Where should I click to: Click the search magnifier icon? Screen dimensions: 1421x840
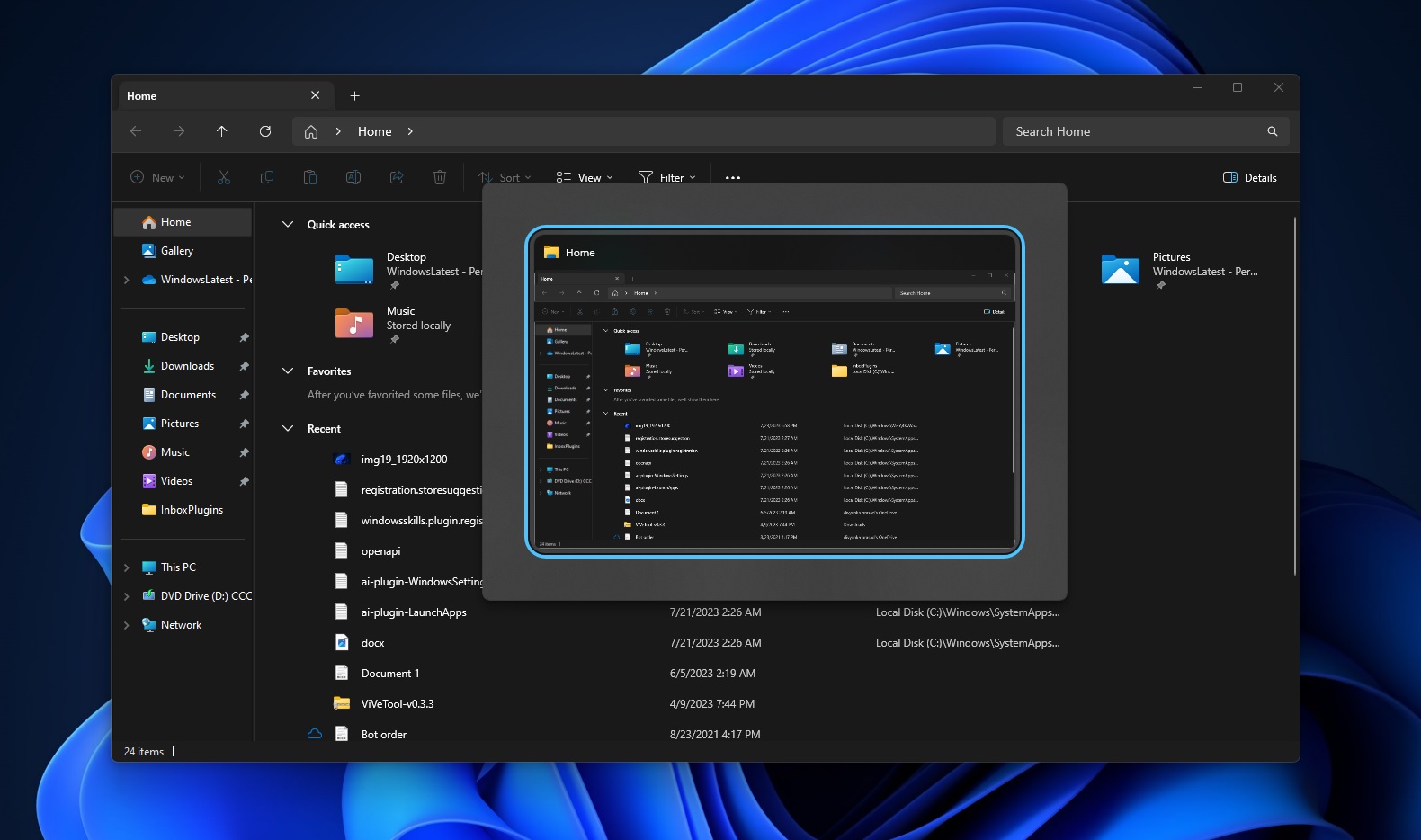1273,131
